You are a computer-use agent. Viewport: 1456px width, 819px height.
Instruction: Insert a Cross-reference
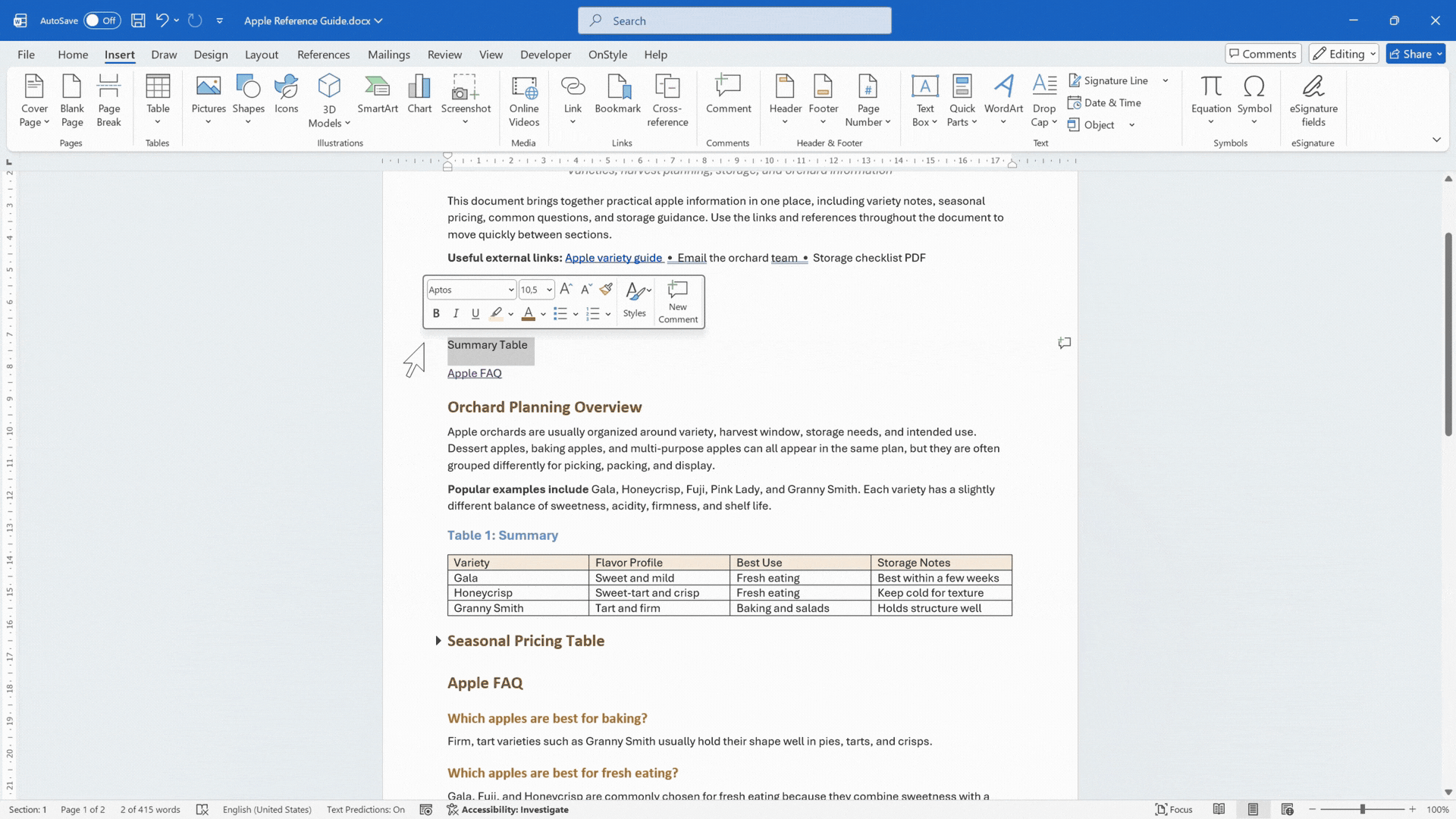click(667, 100)
